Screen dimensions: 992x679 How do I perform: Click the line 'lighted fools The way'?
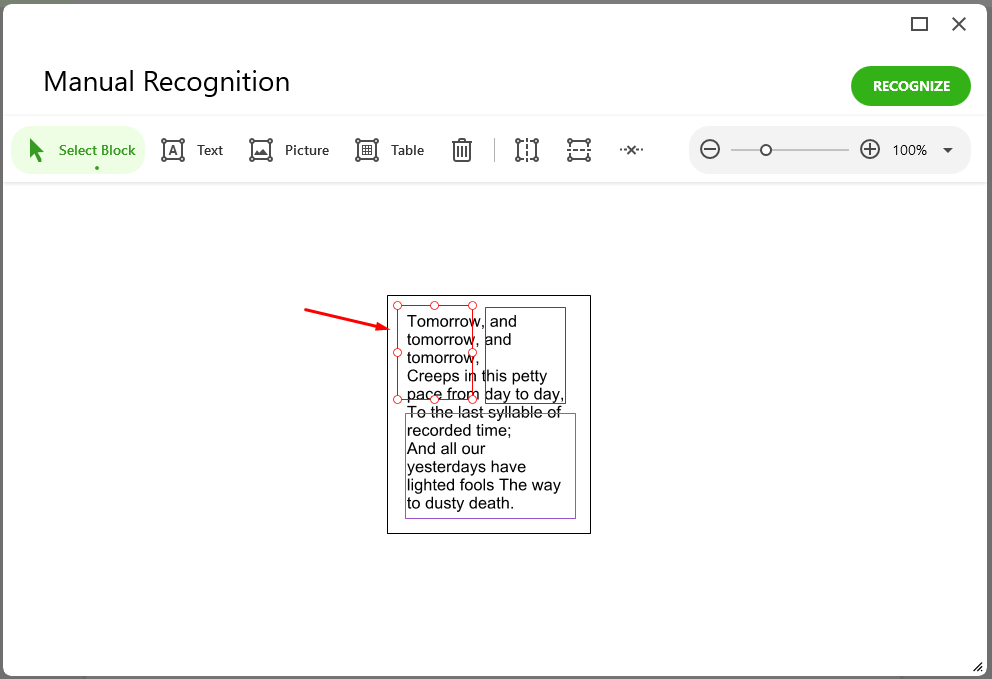483,485
